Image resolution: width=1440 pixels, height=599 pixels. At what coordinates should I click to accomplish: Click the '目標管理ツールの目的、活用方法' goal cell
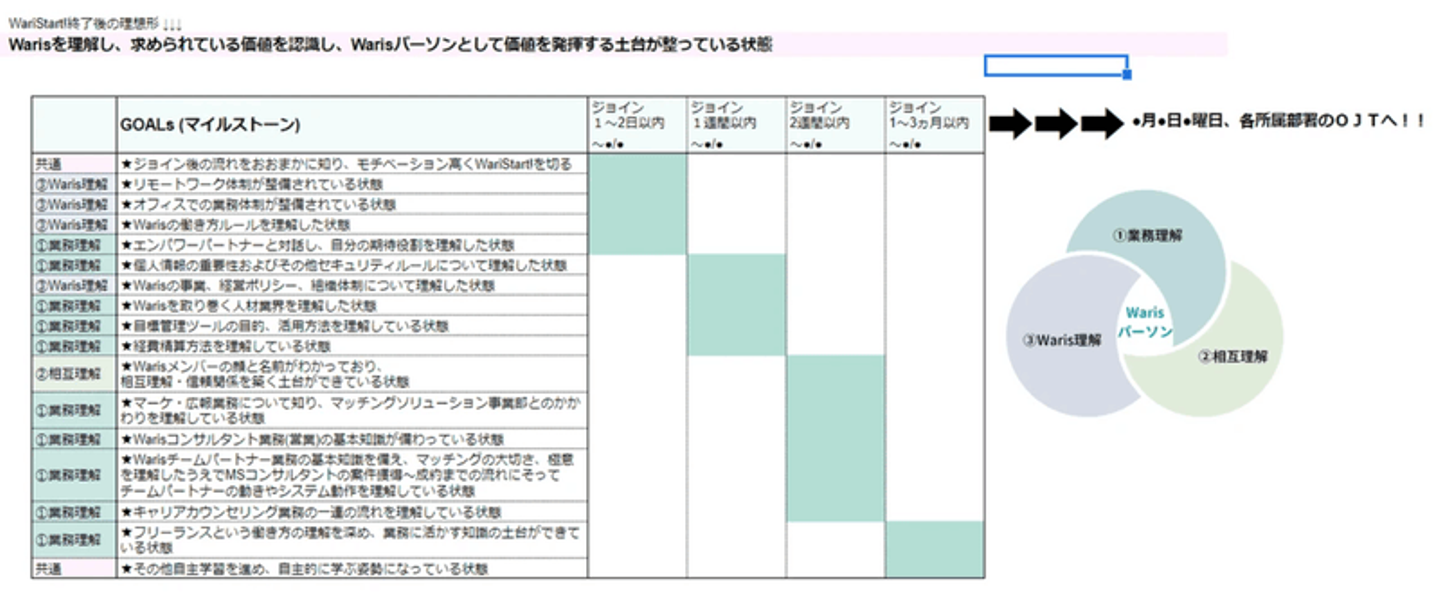tap(352, 325)
